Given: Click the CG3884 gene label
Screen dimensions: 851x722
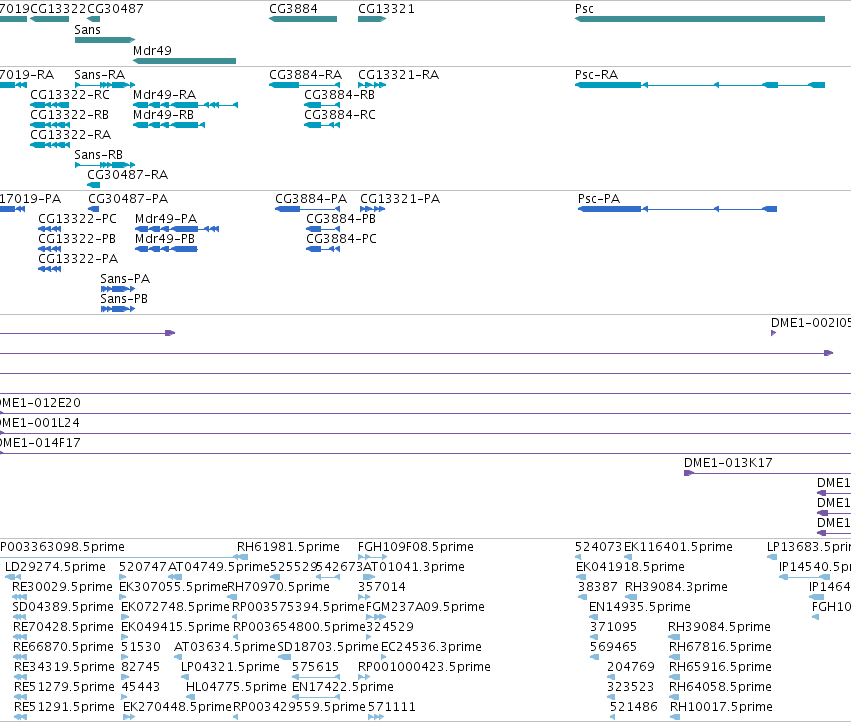Looking at the screenshot, I should tap(293, 9).
